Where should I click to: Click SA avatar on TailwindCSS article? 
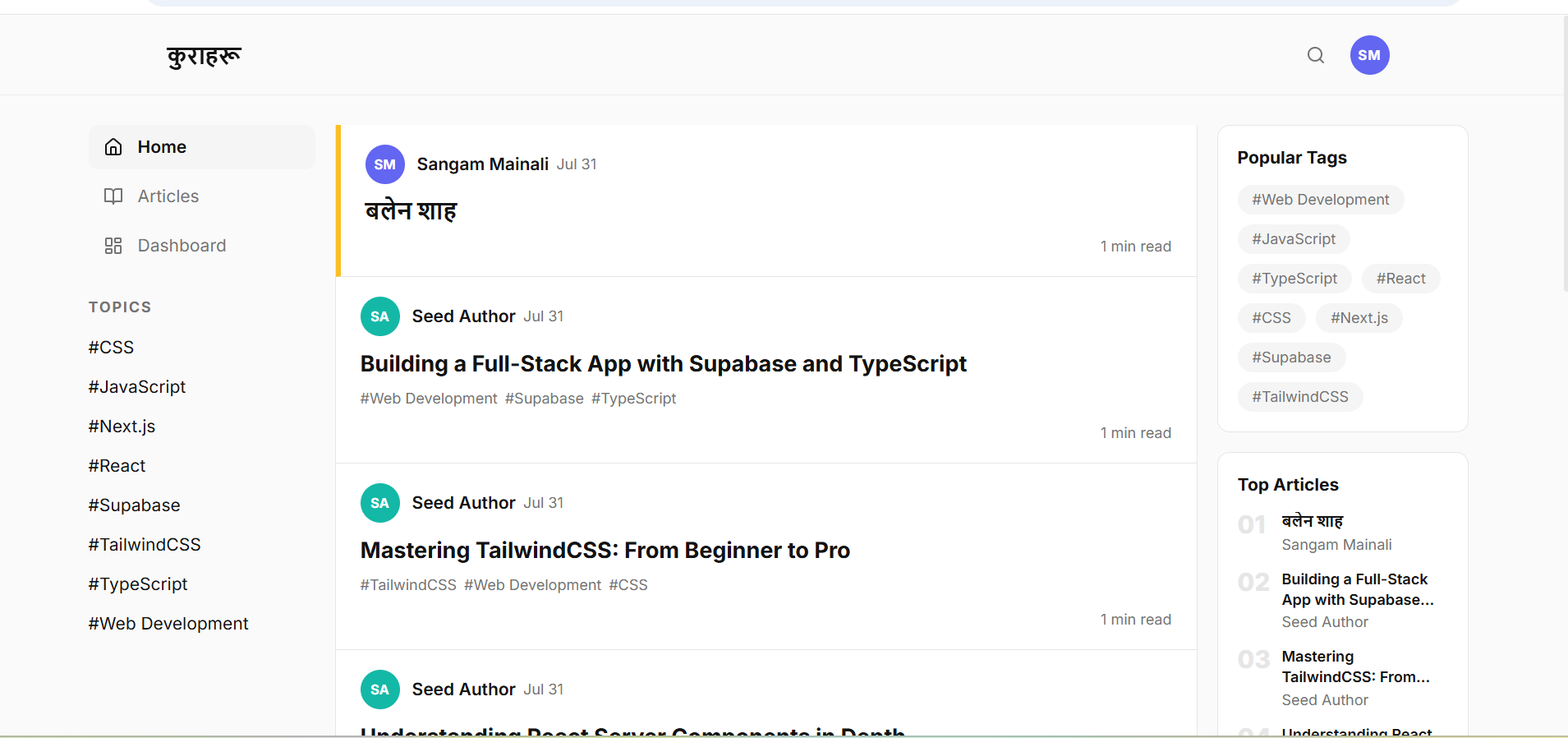[380, 503]
